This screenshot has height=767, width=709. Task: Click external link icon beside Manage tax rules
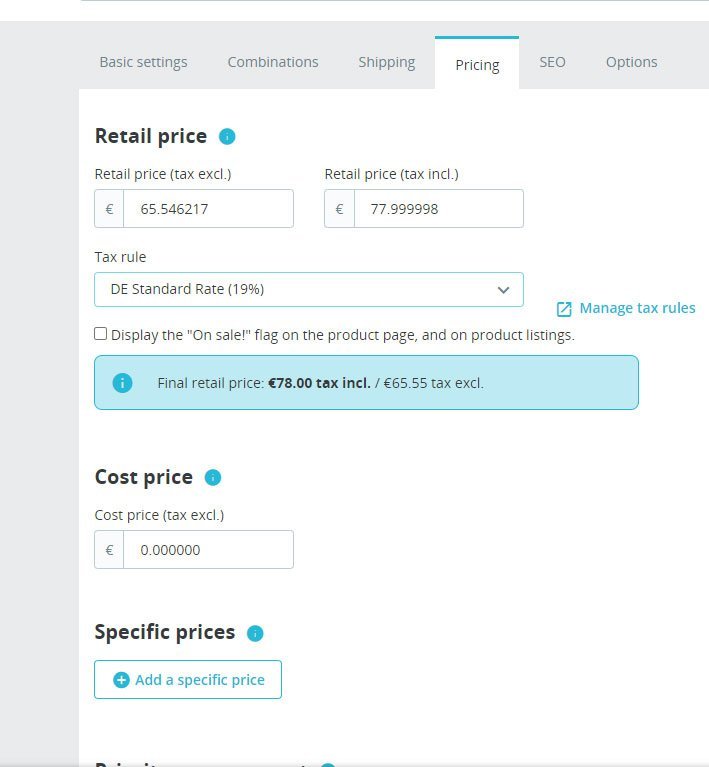[564, 309]
